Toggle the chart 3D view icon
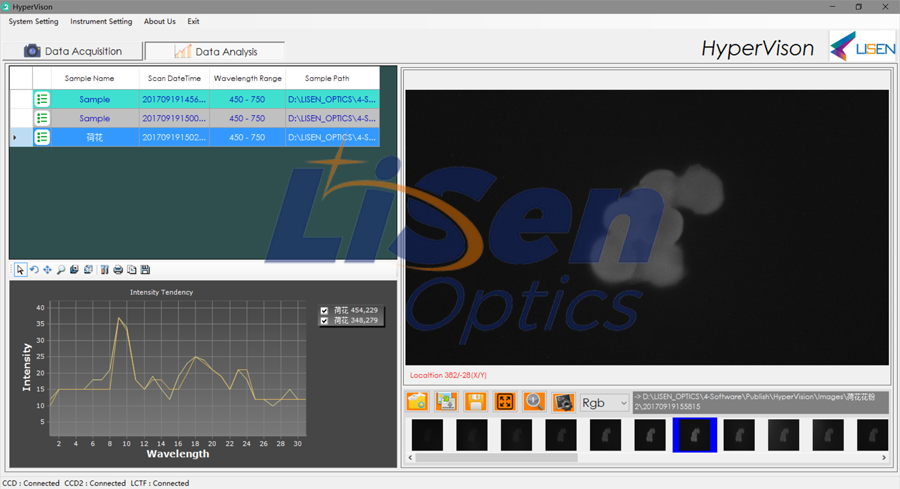The height and width of the screenshot is (489, 900). pos(88,270)
